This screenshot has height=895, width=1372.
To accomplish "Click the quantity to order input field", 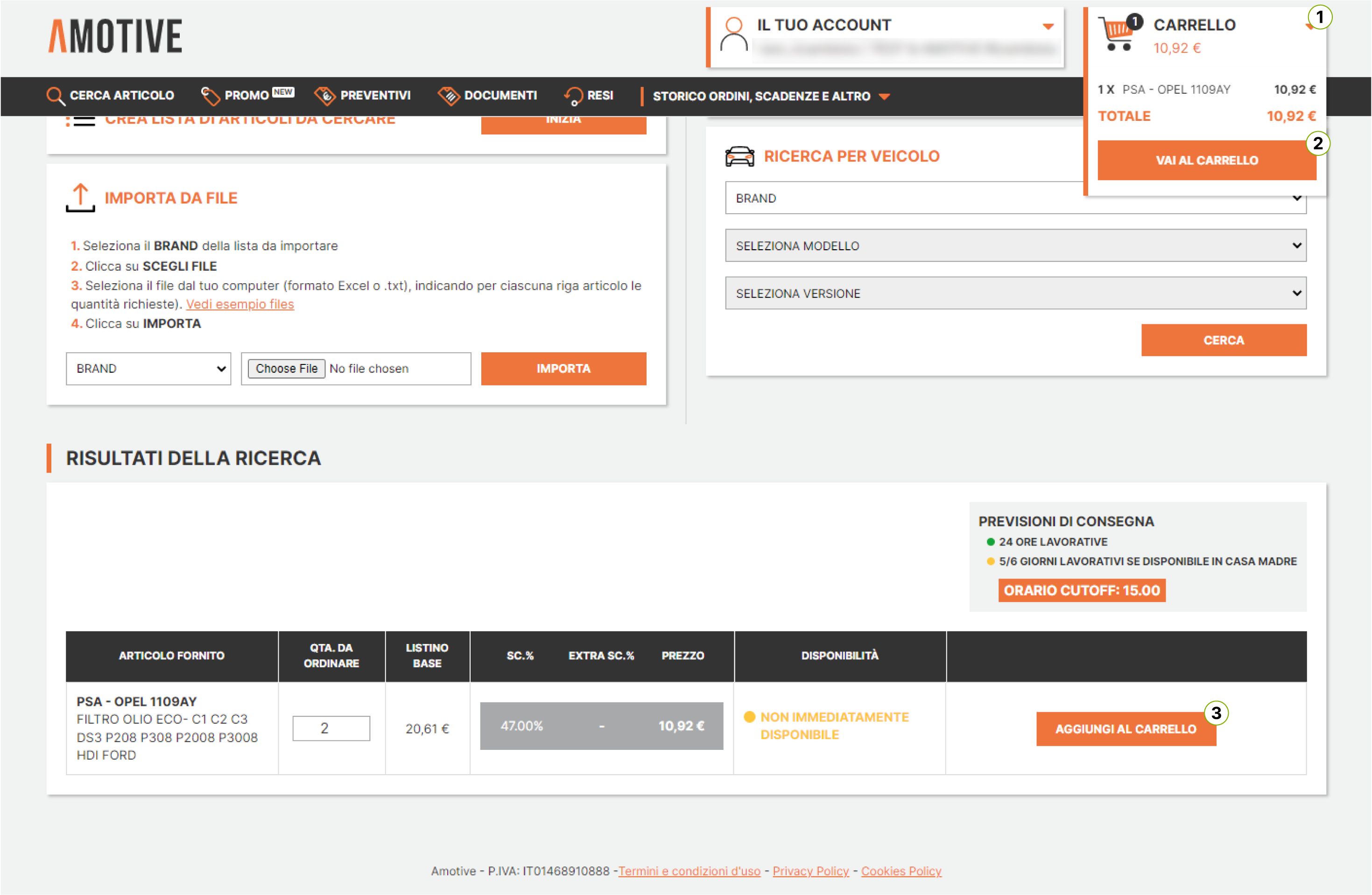I will [x=331, y=728].
